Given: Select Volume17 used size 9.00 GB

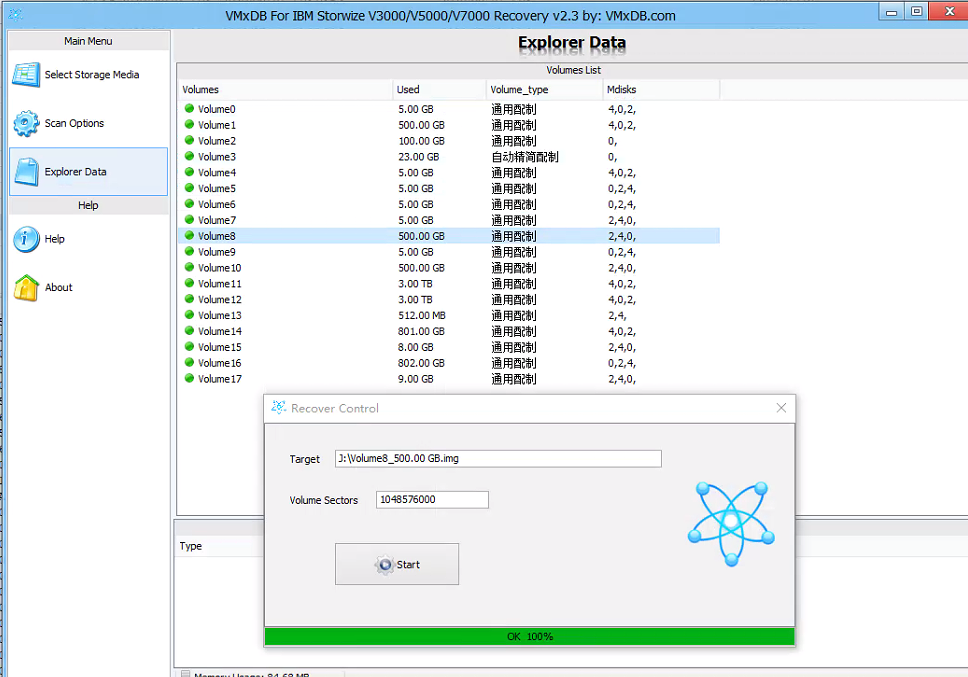Looking at the screenshot, I should click(x=416, y=379).
